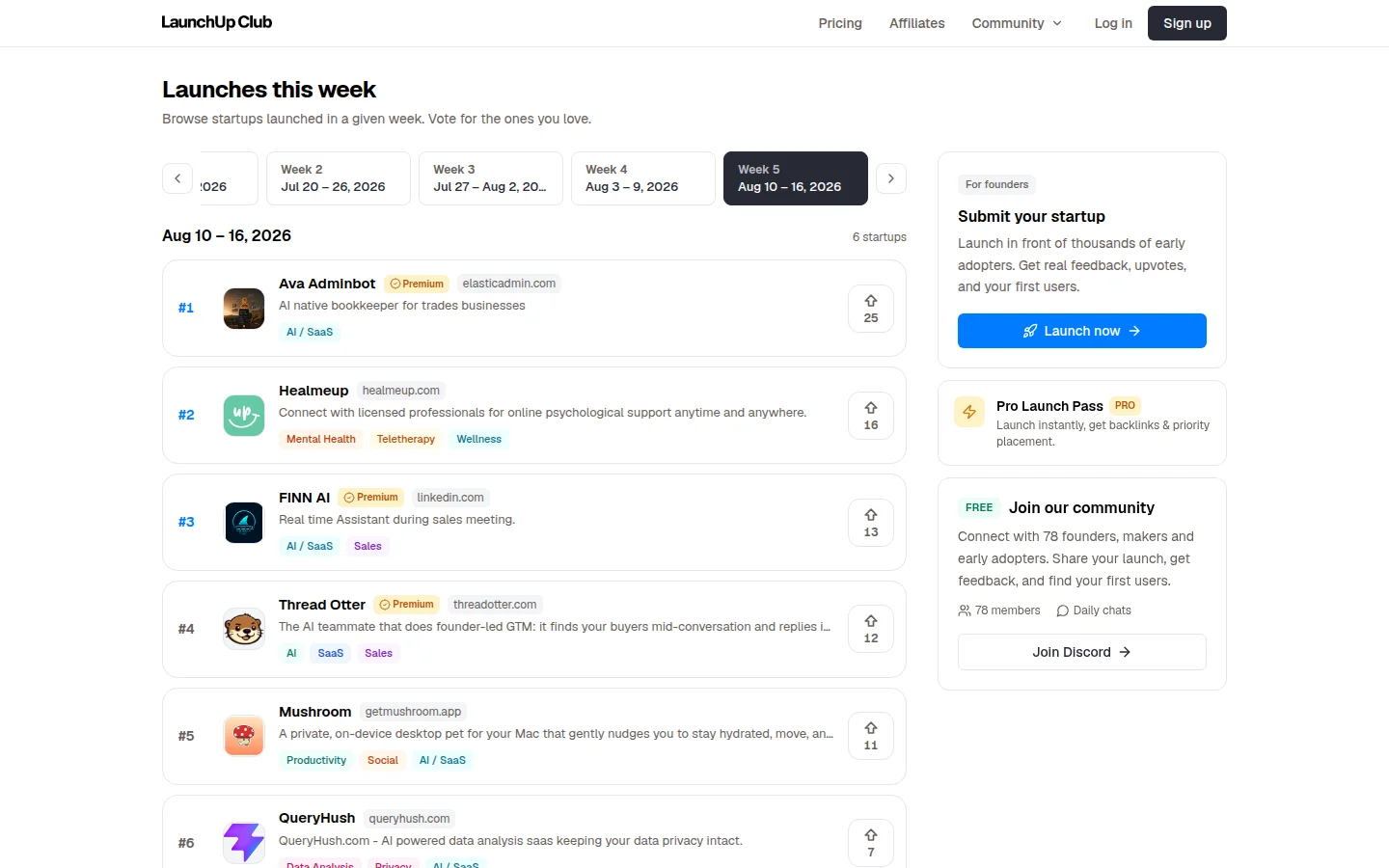Click the Launch now button

[1082, 331]
